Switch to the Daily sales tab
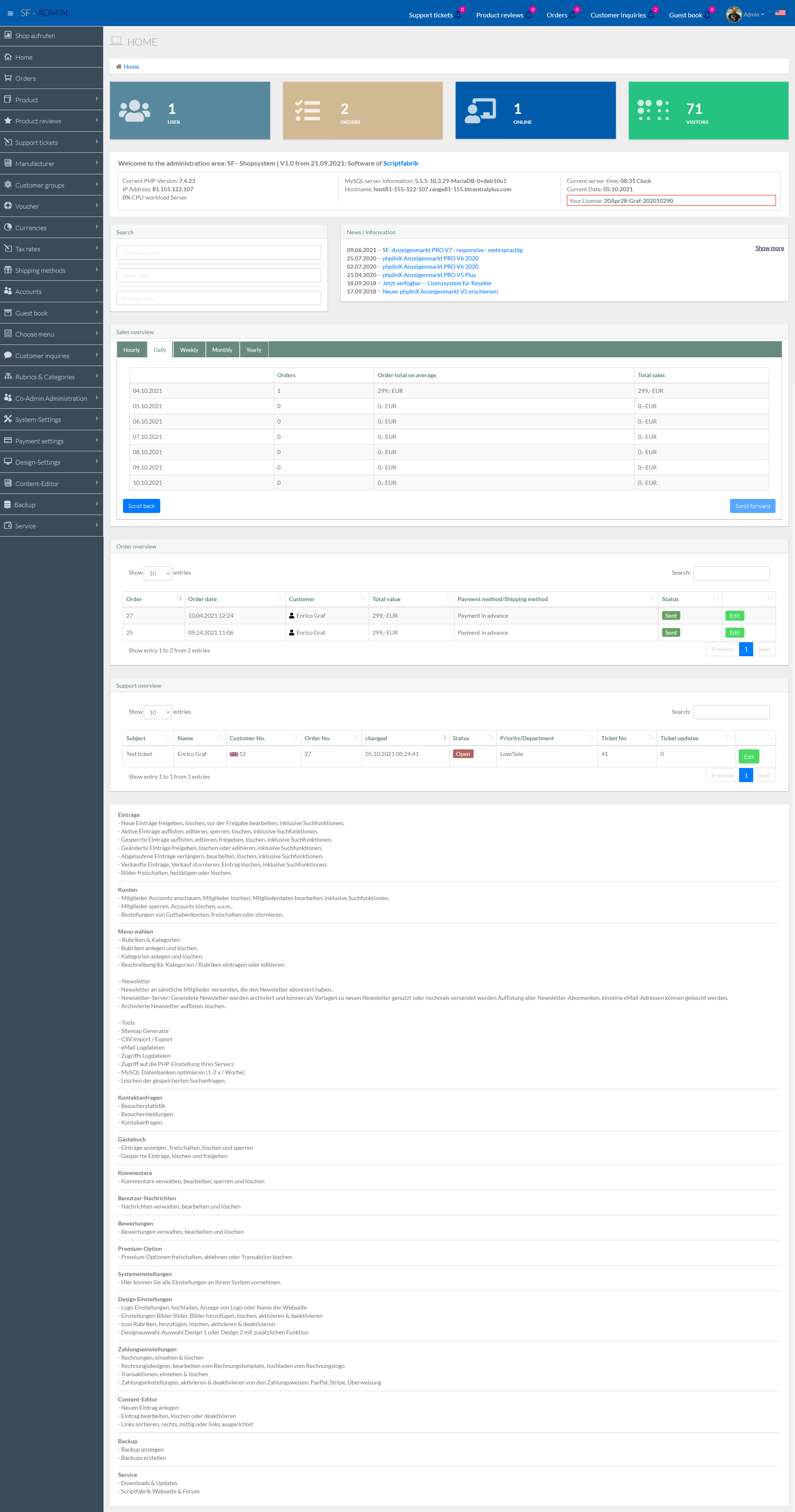Image resolution: width=795 pixels, height=1512 pixels. [160, 349]
